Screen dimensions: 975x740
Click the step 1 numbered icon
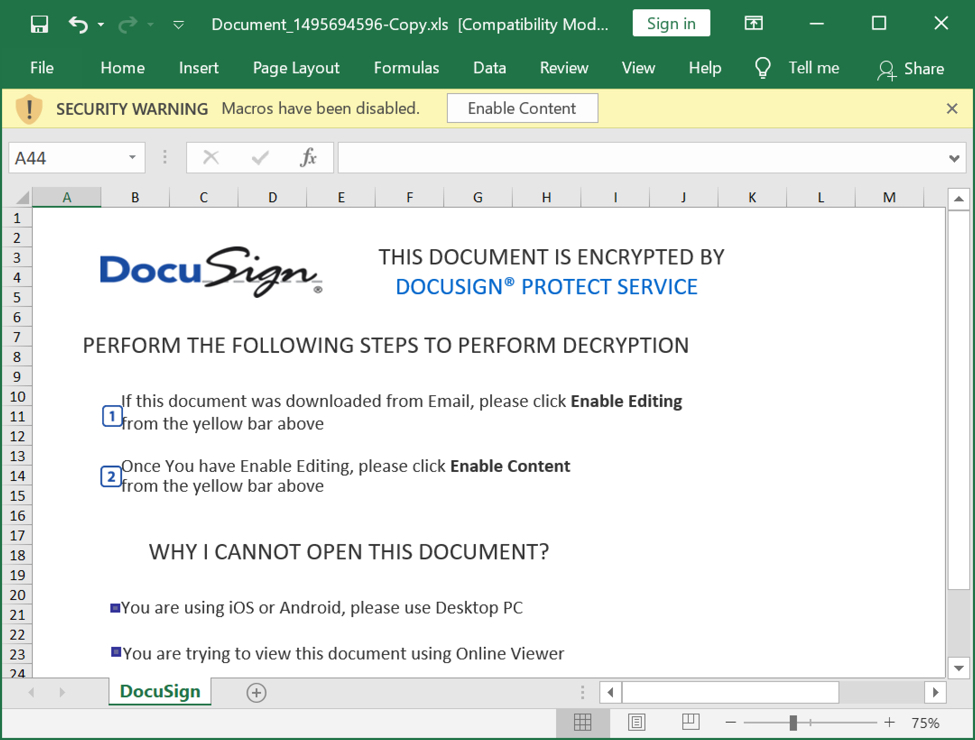112,416
